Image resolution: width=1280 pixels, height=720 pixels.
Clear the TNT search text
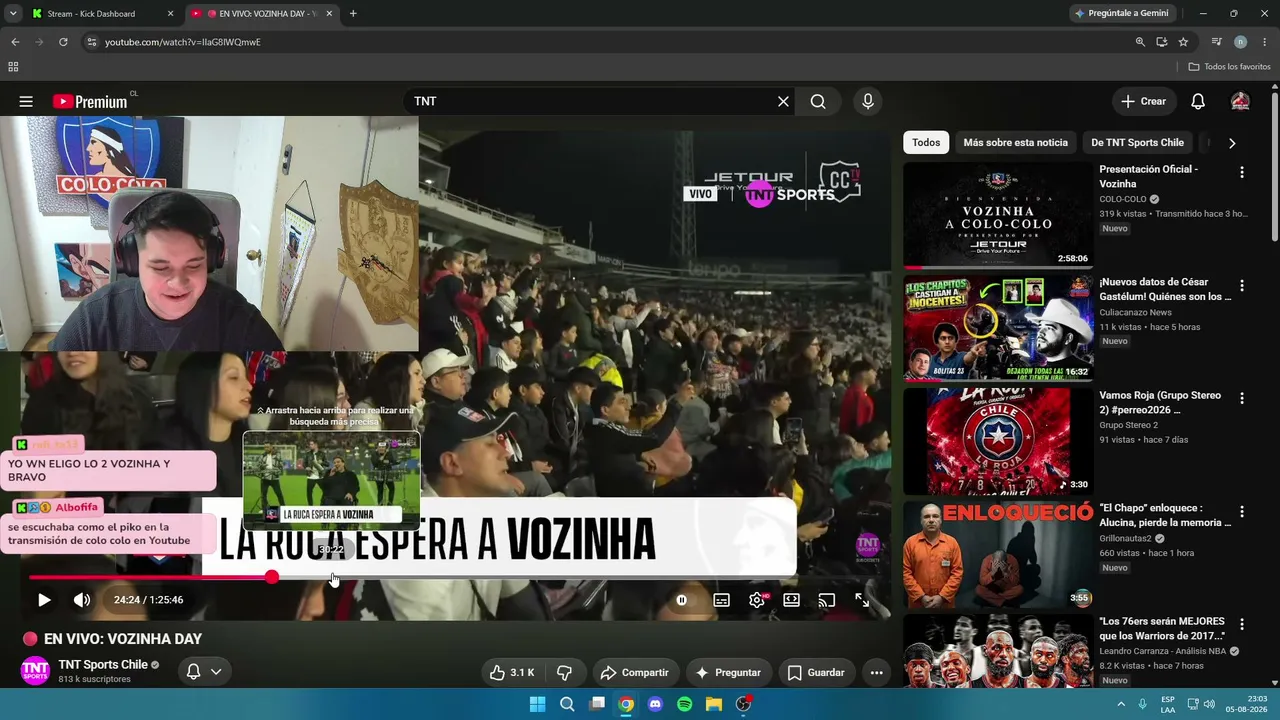click(783, 101)
